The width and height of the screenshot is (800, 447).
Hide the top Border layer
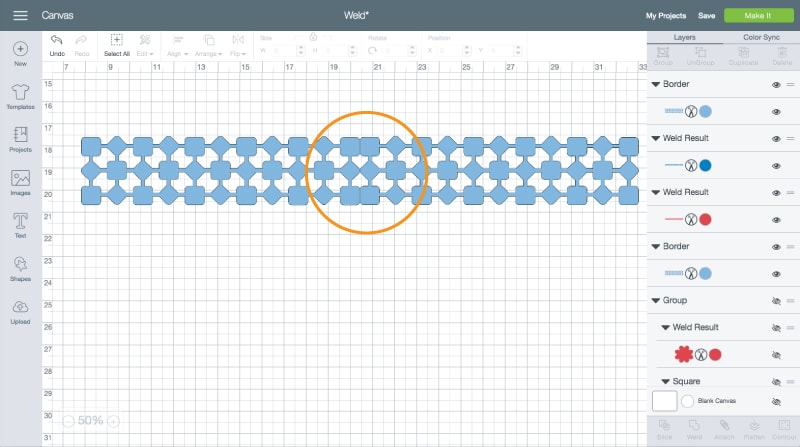pos(776,85)
